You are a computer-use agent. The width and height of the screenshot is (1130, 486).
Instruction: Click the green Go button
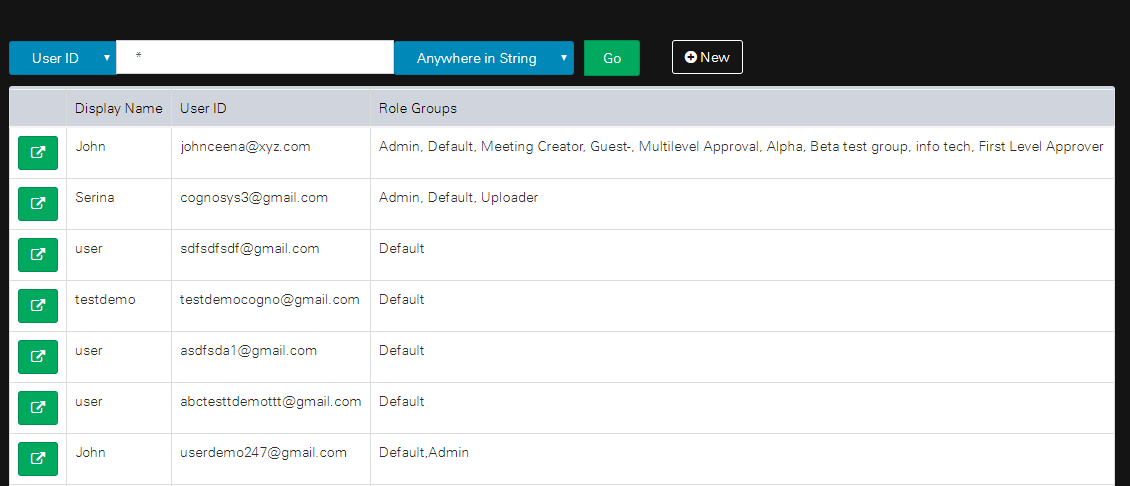pos(612,58)
